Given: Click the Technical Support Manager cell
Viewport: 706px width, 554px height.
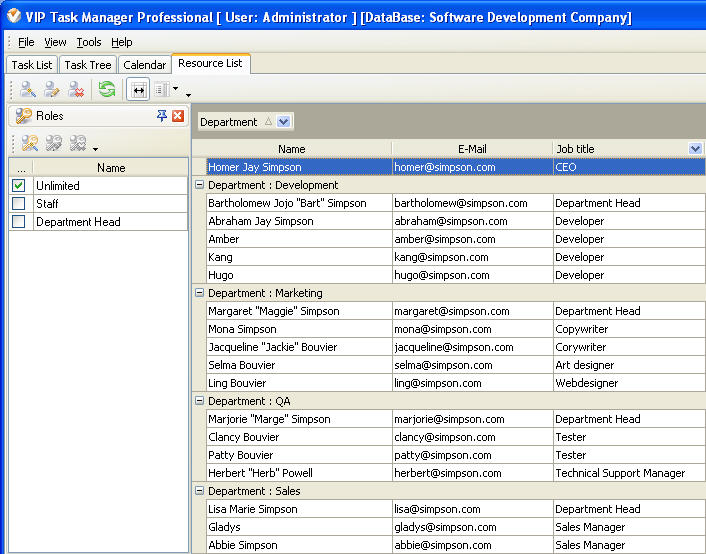Looking at the screenshot, I should click(x=629, y=473).
